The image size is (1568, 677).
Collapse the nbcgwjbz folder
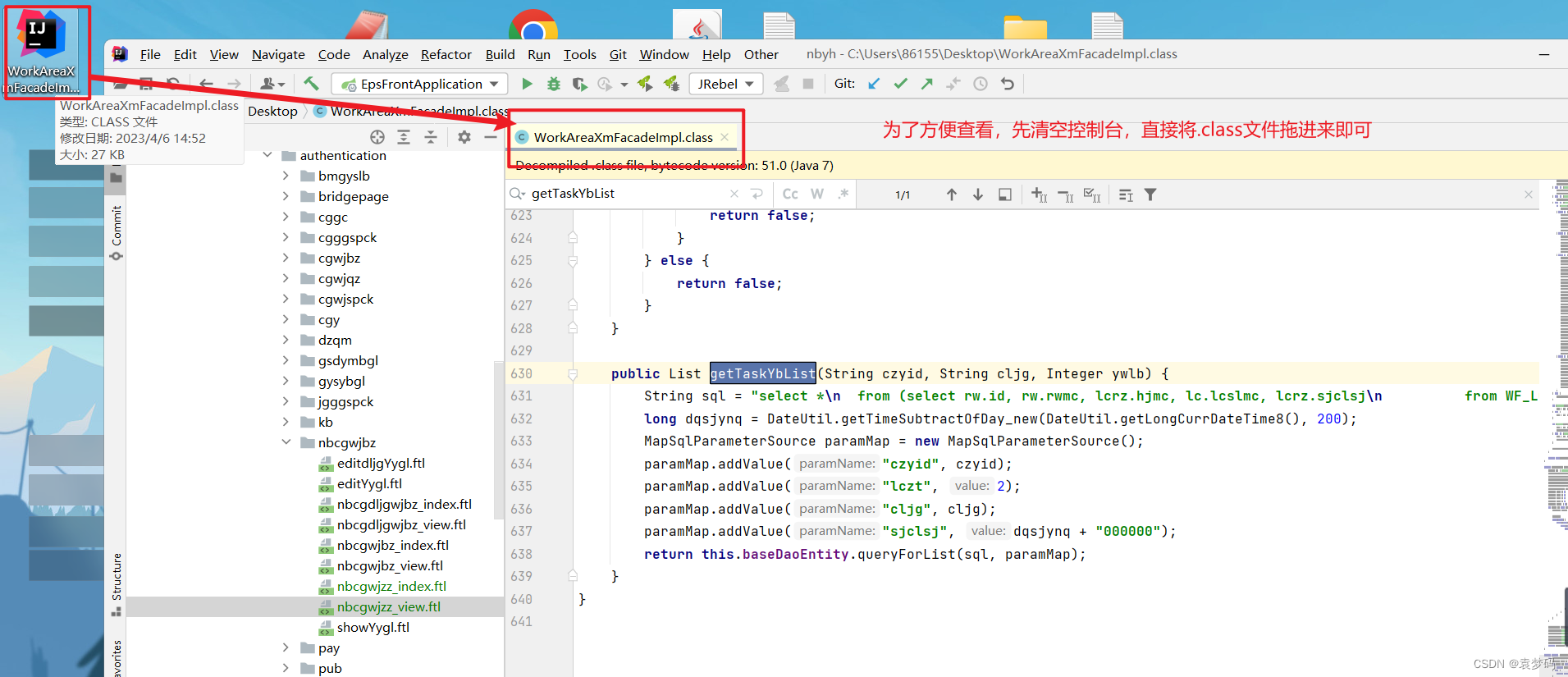[x=286, y=442]
